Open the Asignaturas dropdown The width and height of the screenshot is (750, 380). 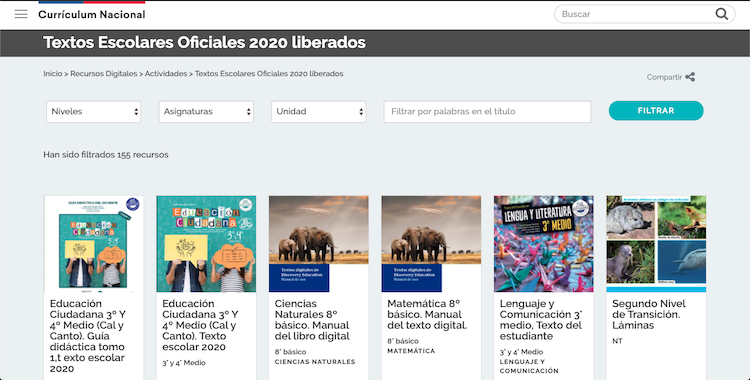click(206, 112)
